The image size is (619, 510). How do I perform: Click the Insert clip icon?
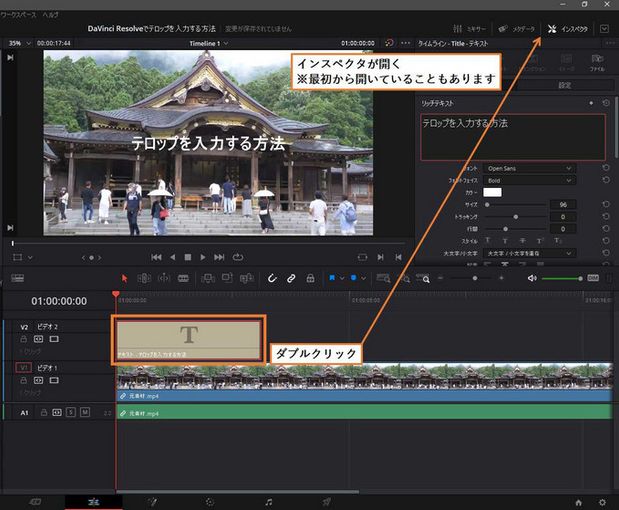[x=208, y=278]
